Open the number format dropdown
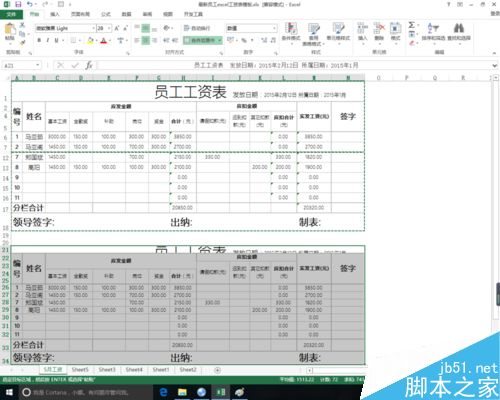 tap(274, 28)
